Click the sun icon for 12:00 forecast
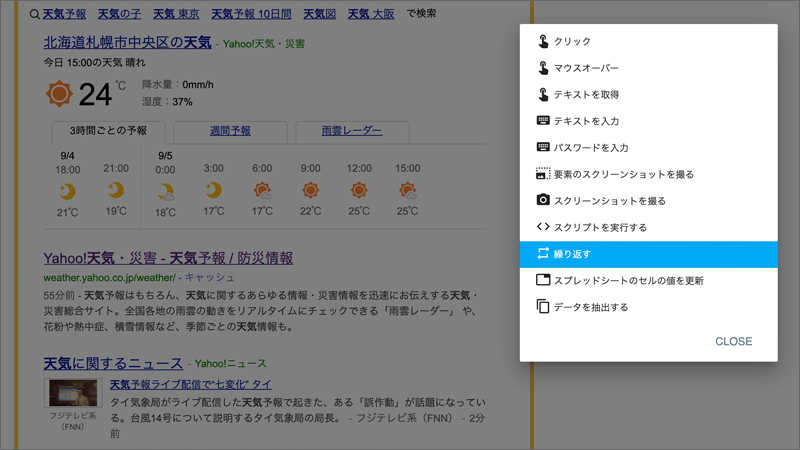This screenshot has width=800, height=450. pos(359,190)
